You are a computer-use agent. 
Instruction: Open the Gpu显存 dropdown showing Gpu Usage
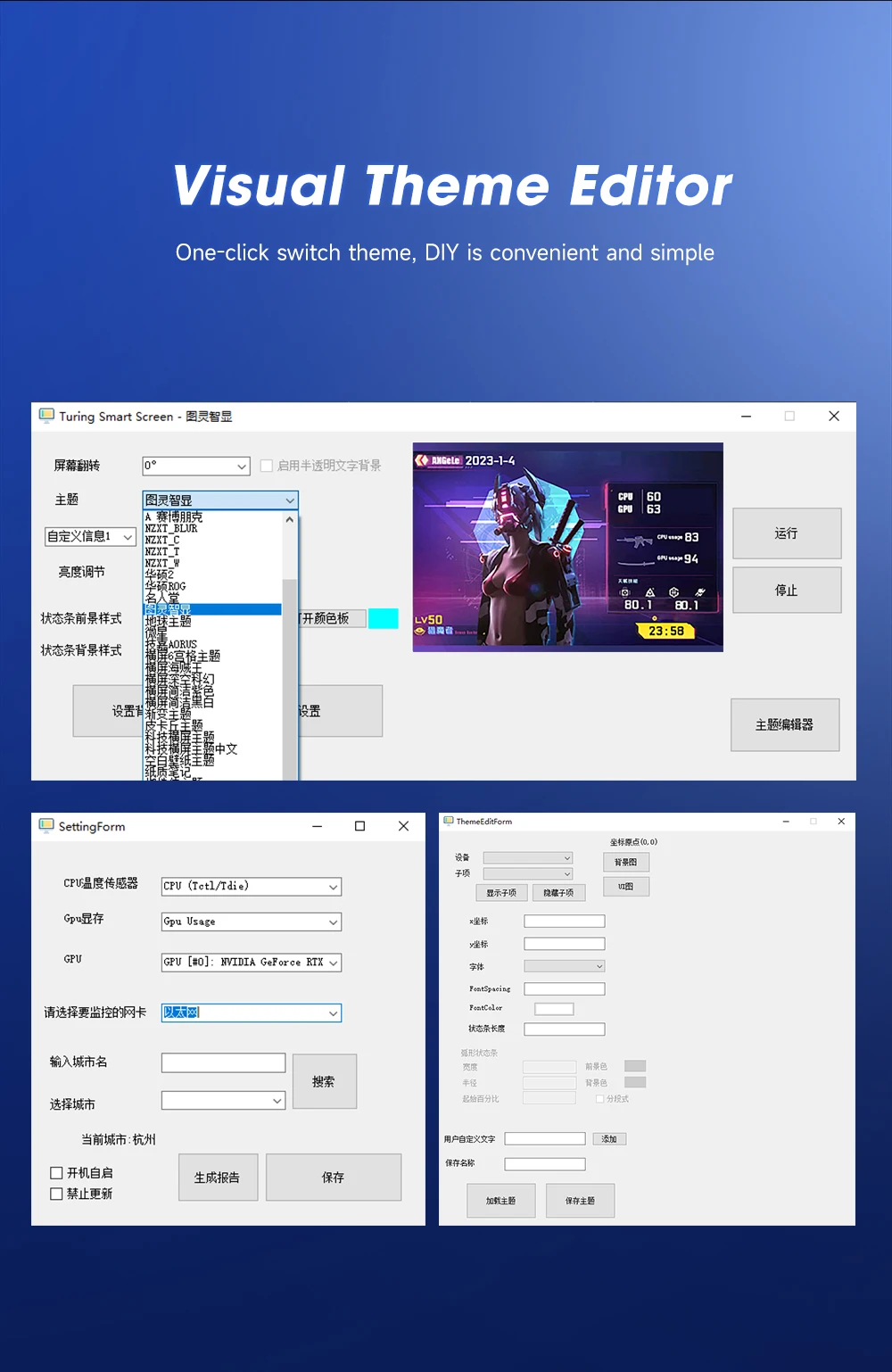252,922
